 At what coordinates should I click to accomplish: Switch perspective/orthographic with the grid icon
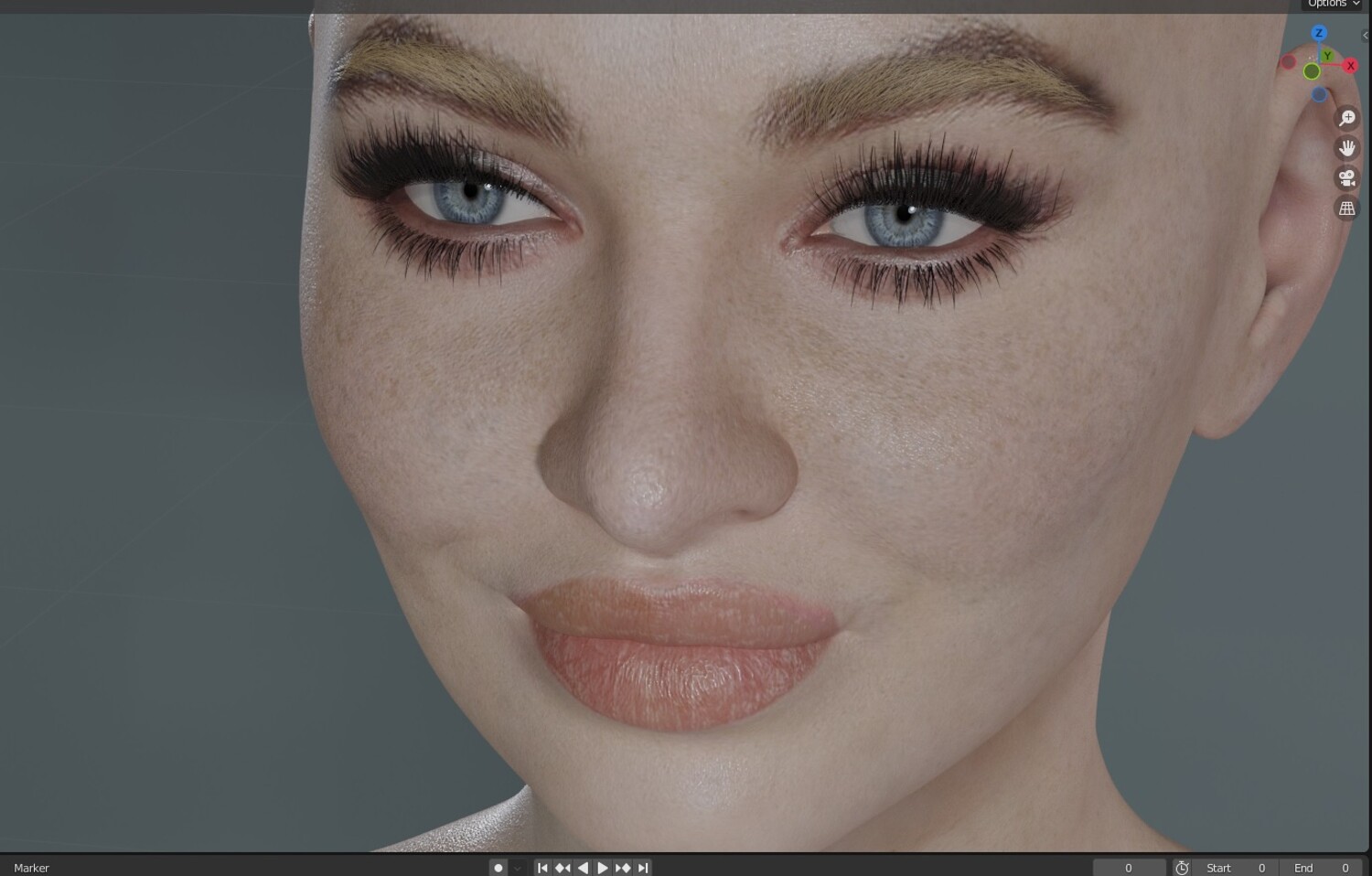click(1347, 208)
